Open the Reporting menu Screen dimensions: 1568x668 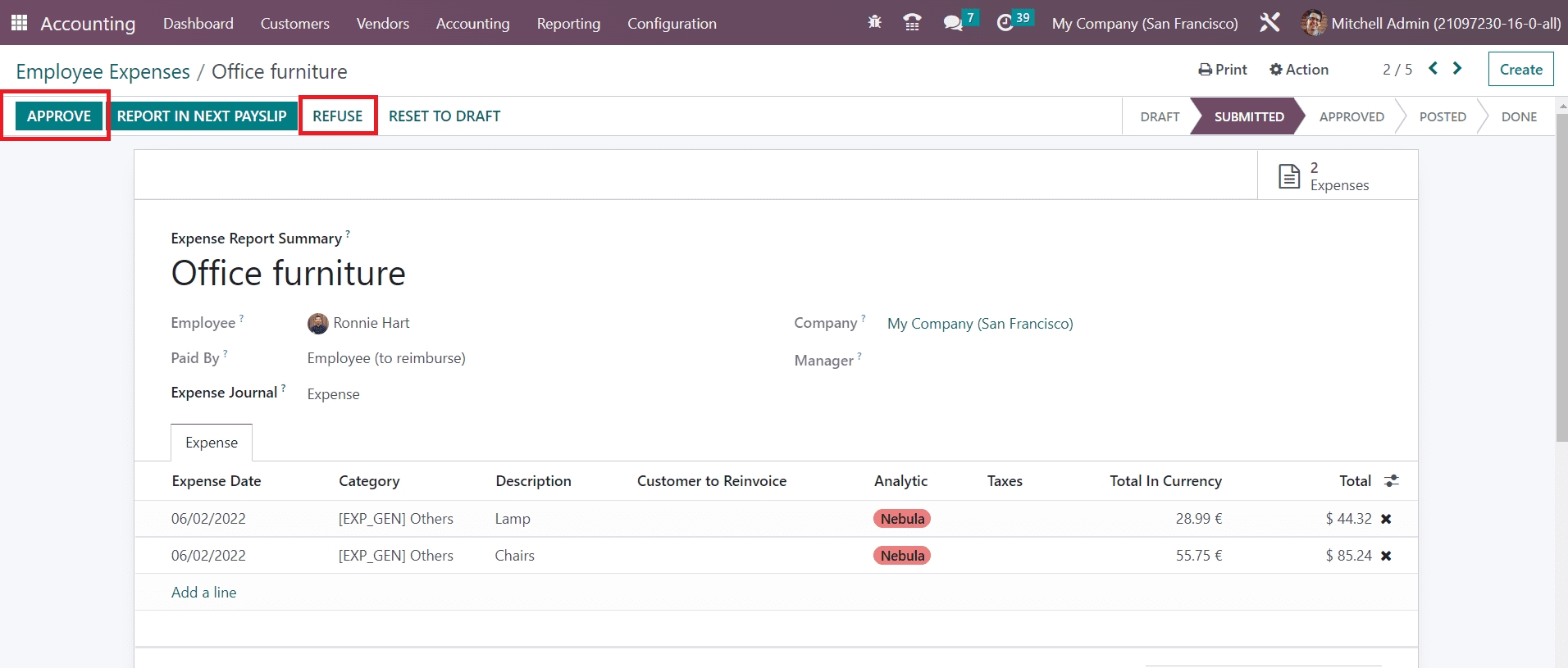point(568,24)
